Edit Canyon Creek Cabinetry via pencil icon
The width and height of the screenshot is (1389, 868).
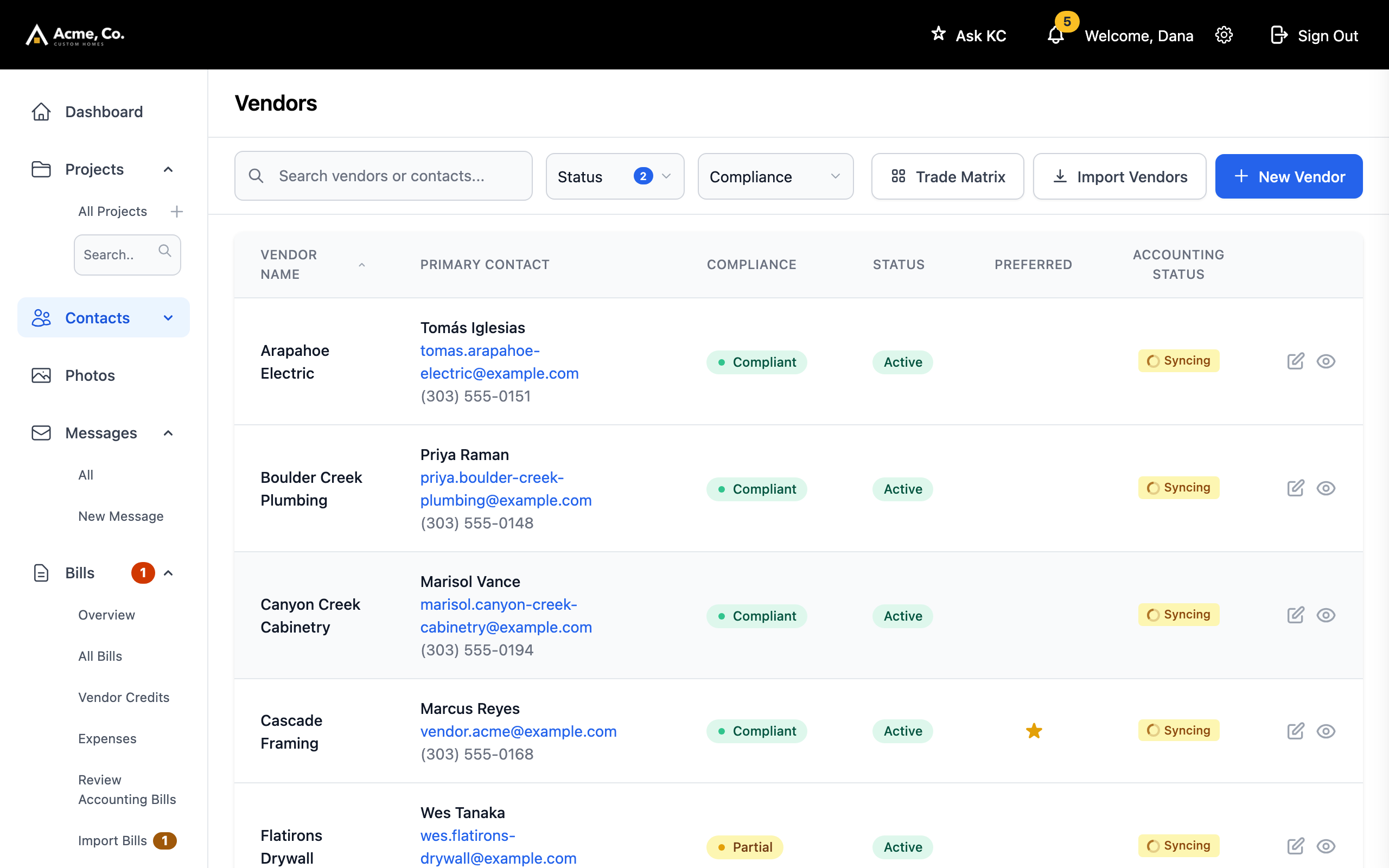click(x=1296, y=615)
